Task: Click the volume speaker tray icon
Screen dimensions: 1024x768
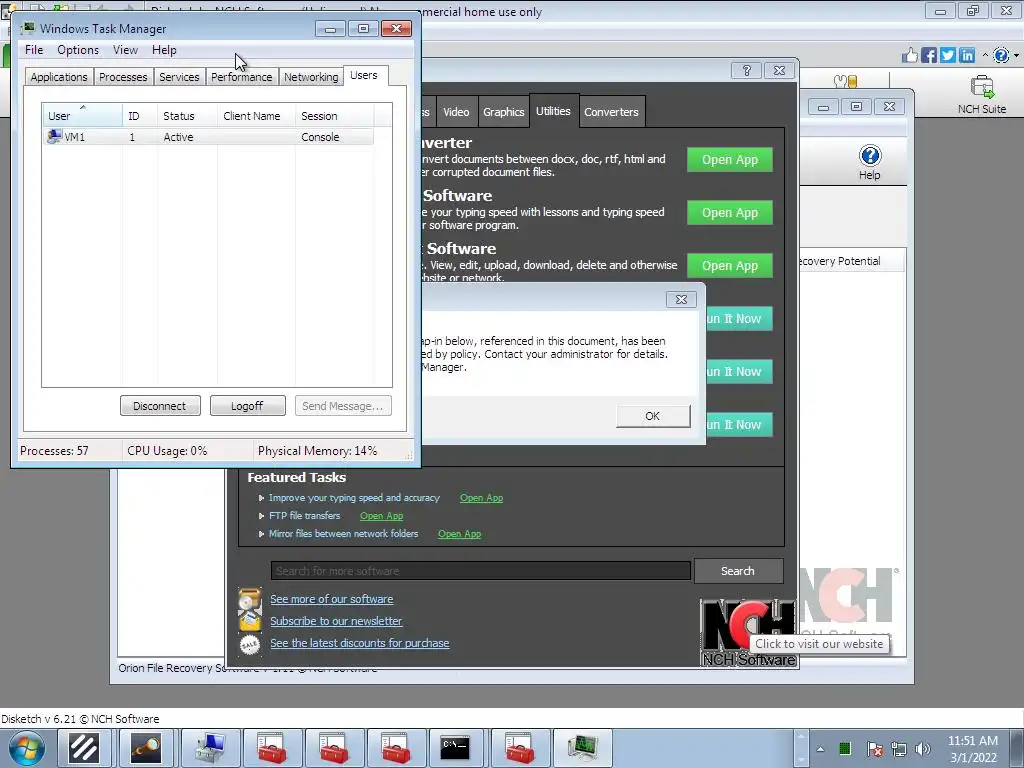Action: click(x=923, y=749)
